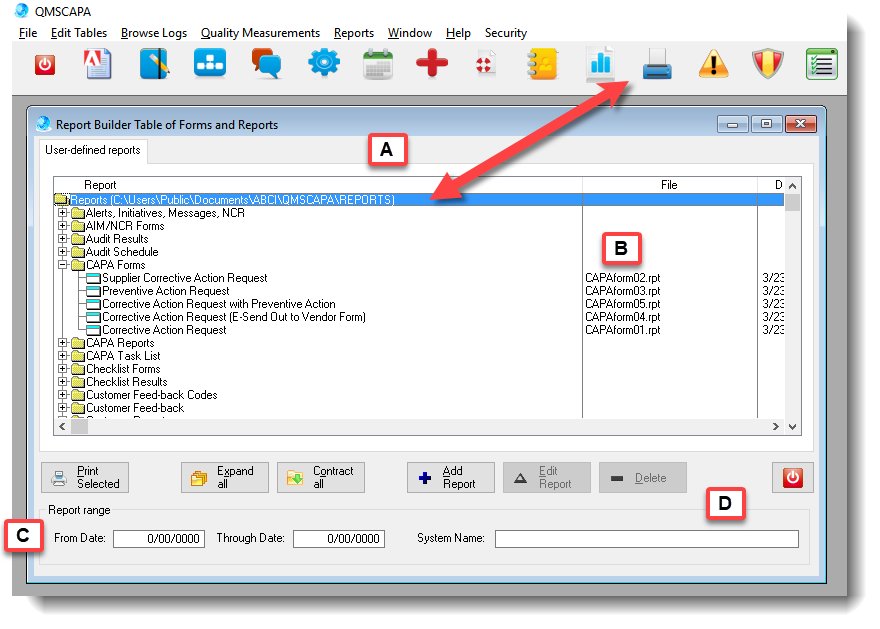Screen dimensions: 880x629
Task: Click the printer reports toolbar icon
Action: point(657,65)
